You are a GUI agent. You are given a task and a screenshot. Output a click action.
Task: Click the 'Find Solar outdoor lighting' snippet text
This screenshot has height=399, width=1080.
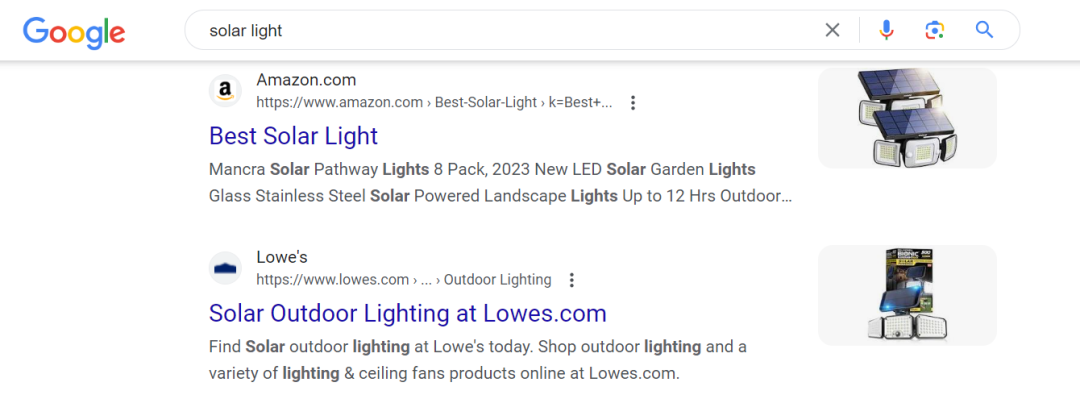tap(477, 360)
